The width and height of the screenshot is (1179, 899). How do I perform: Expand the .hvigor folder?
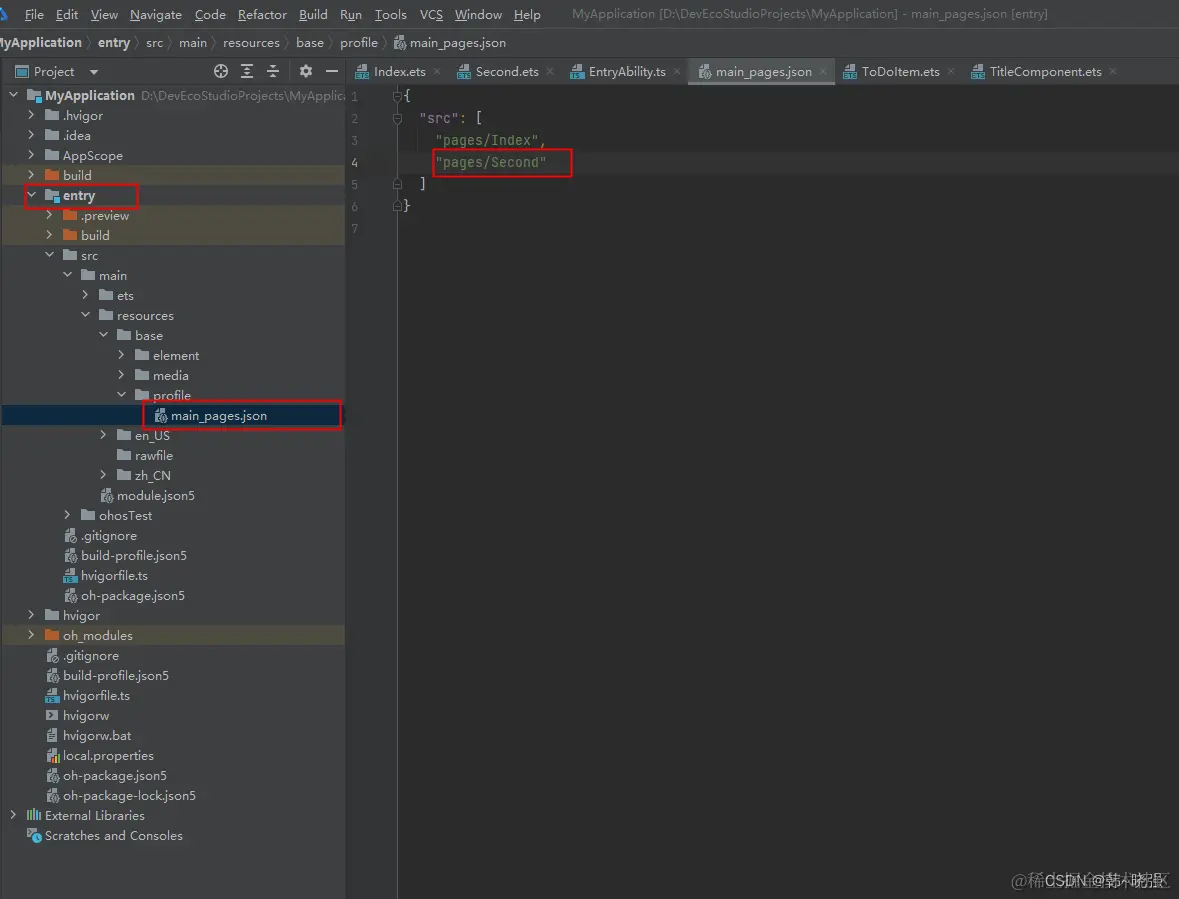pos(31,115)
